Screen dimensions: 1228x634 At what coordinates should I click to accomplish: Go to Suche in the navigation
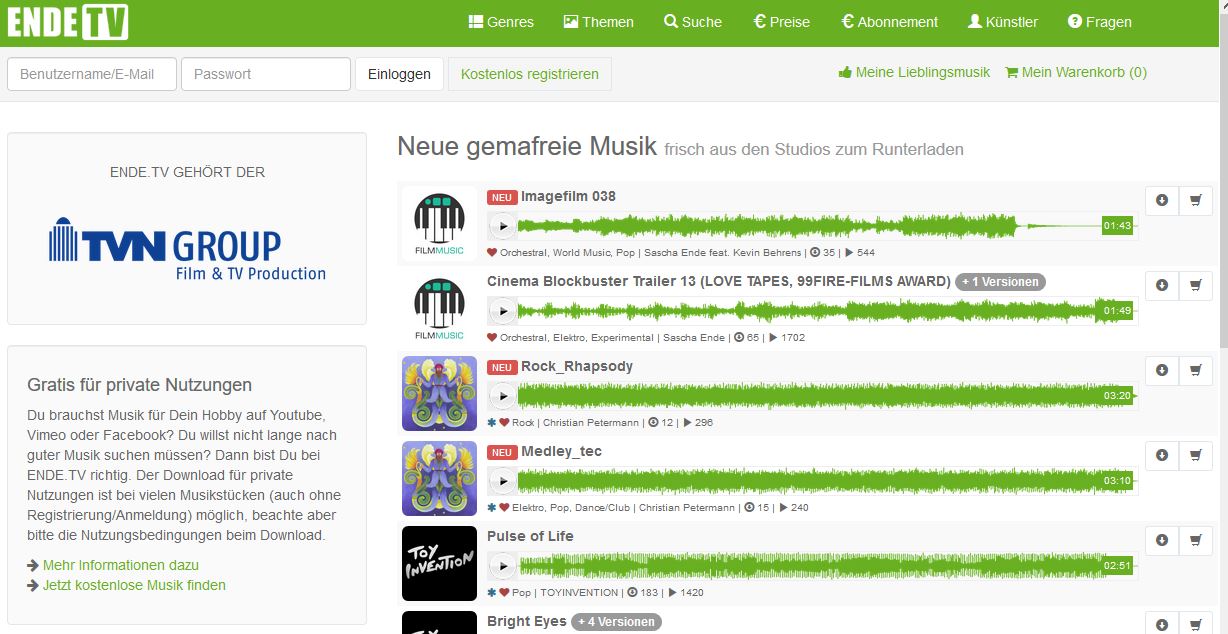(693, 22)
